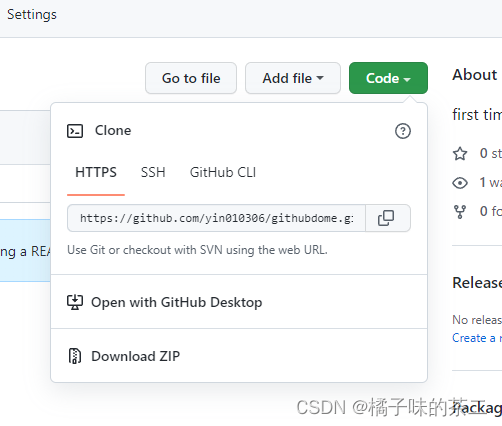Switch to the SSH clone tab

[x=153, y=173]
